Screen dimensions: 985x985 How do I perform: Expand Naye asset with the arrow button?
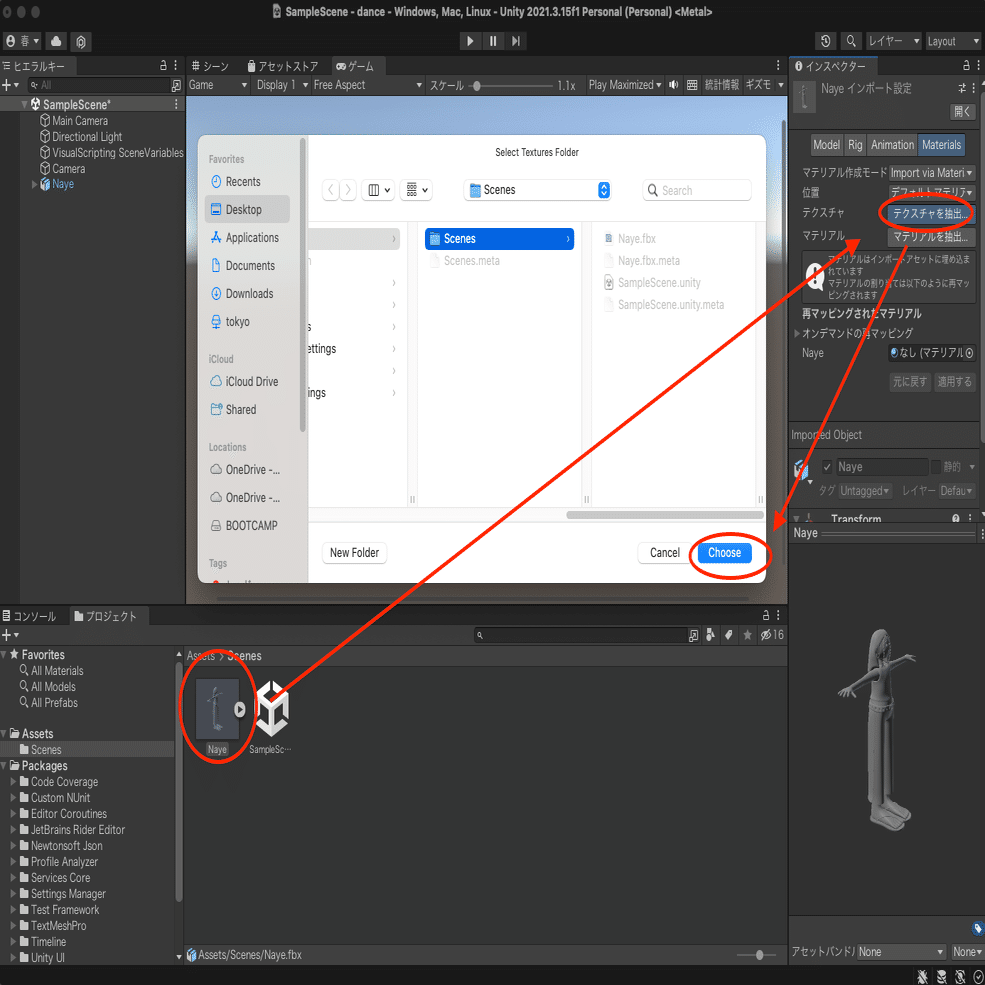tap(240, 709)
